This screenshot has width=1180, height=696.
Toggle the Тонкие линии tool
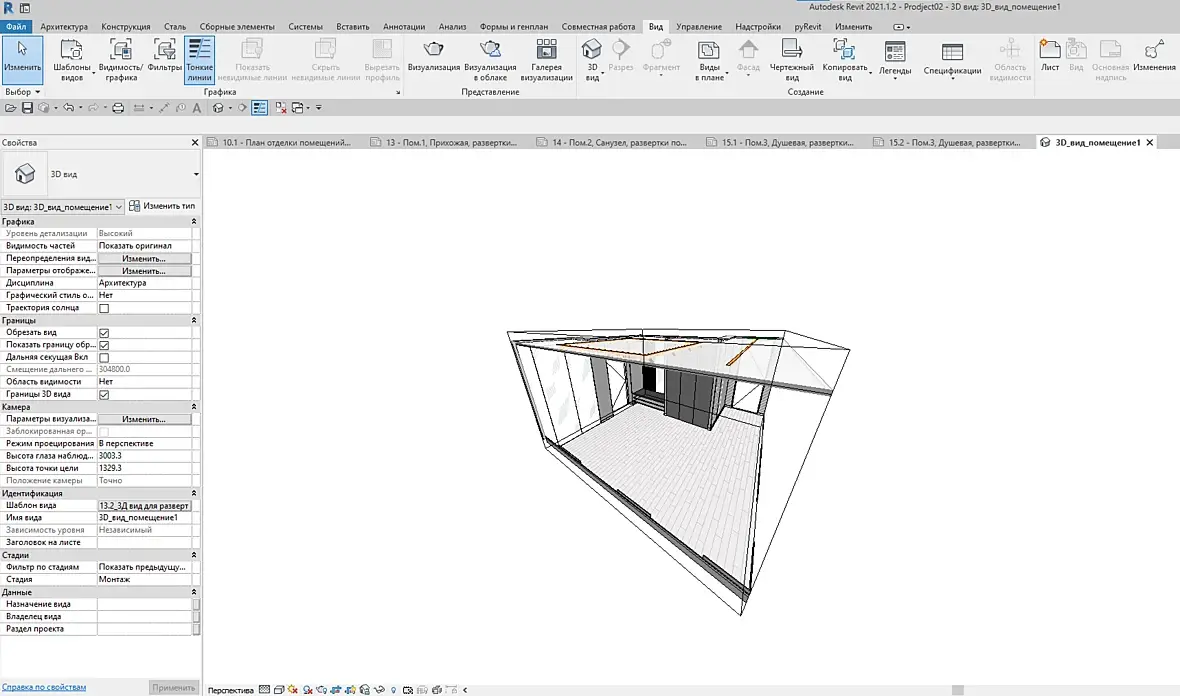point(199,60)
